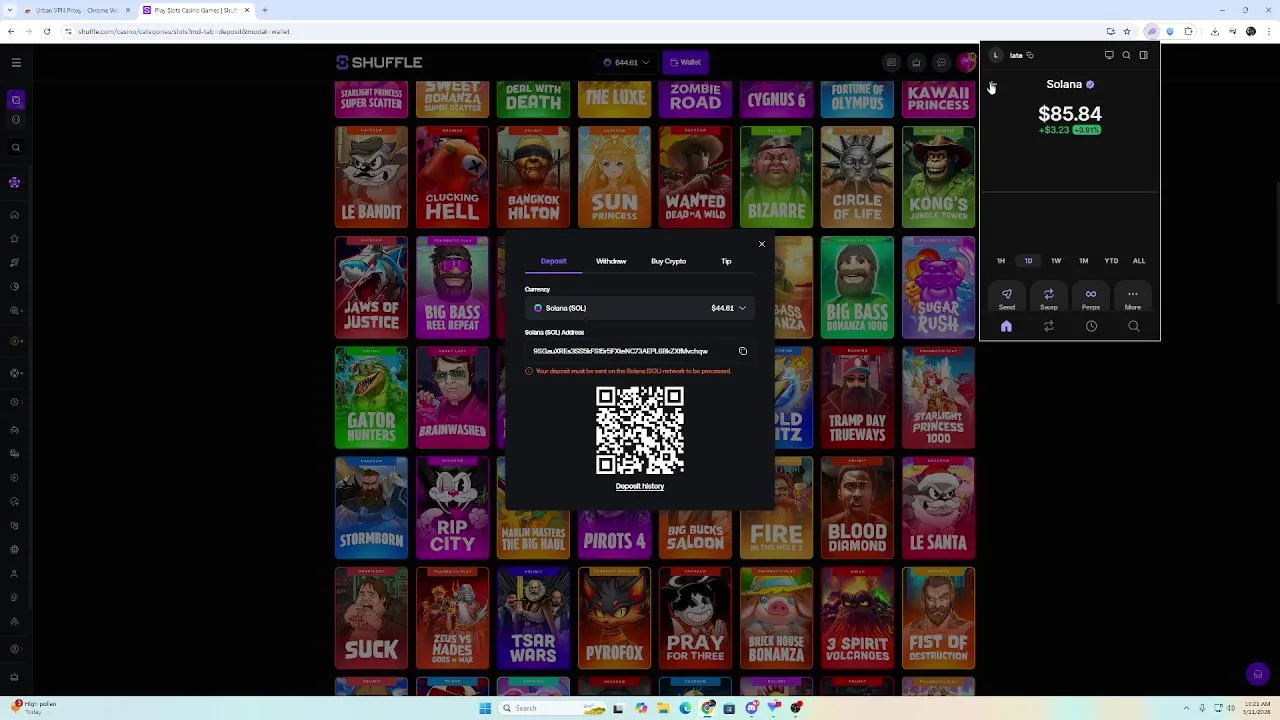
Task: Select the casino dice sidebar icon
Action: pyautogui.click(x=15, y=100)
